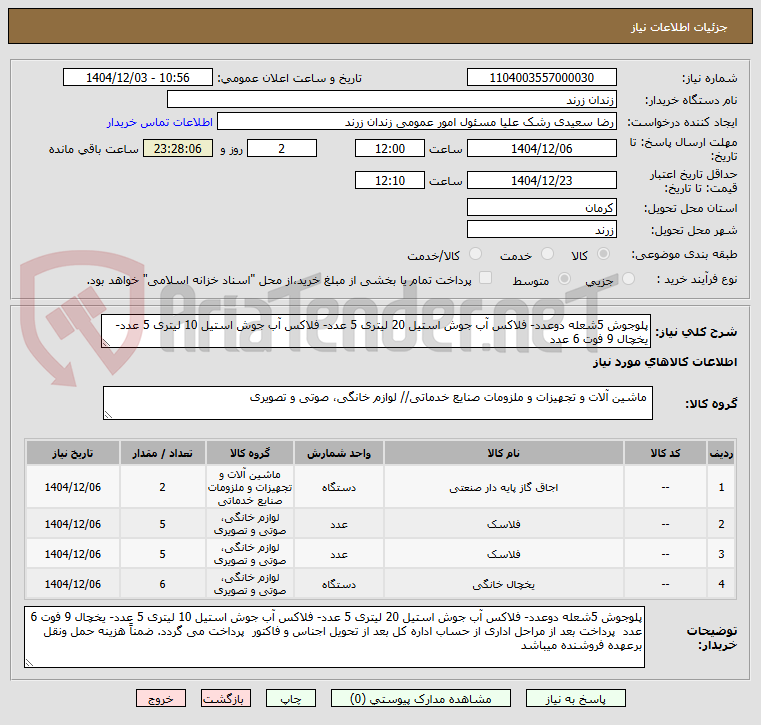The height and width of the screenshot is (725, 761).
Task: Click the جزئیات اطلاعات نیاز header title
Action: [679, 27]
